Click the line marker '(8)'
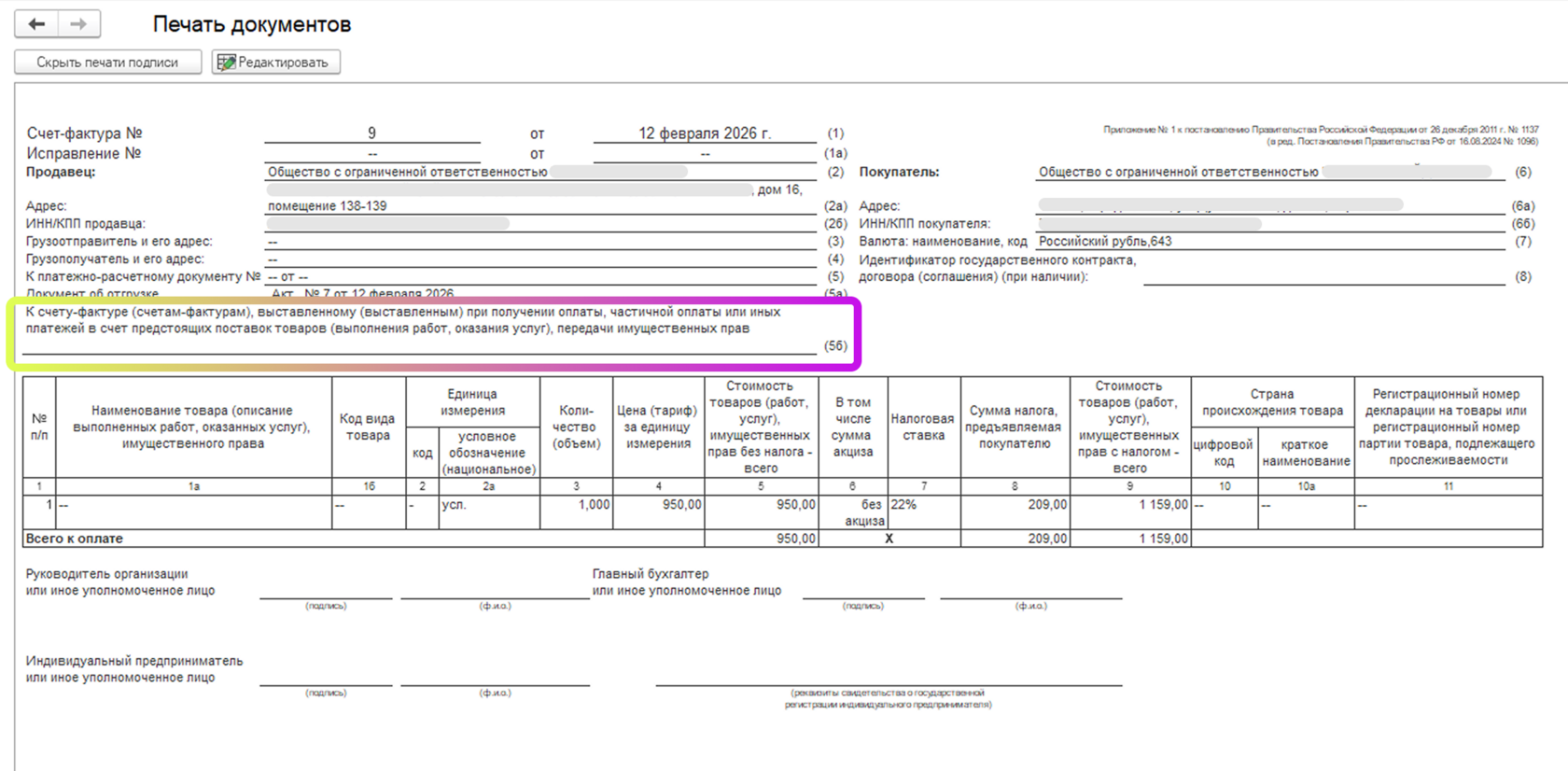The height and width of the screenshot is (771, 1568). pyautogui.click(x=1523, y=276)
